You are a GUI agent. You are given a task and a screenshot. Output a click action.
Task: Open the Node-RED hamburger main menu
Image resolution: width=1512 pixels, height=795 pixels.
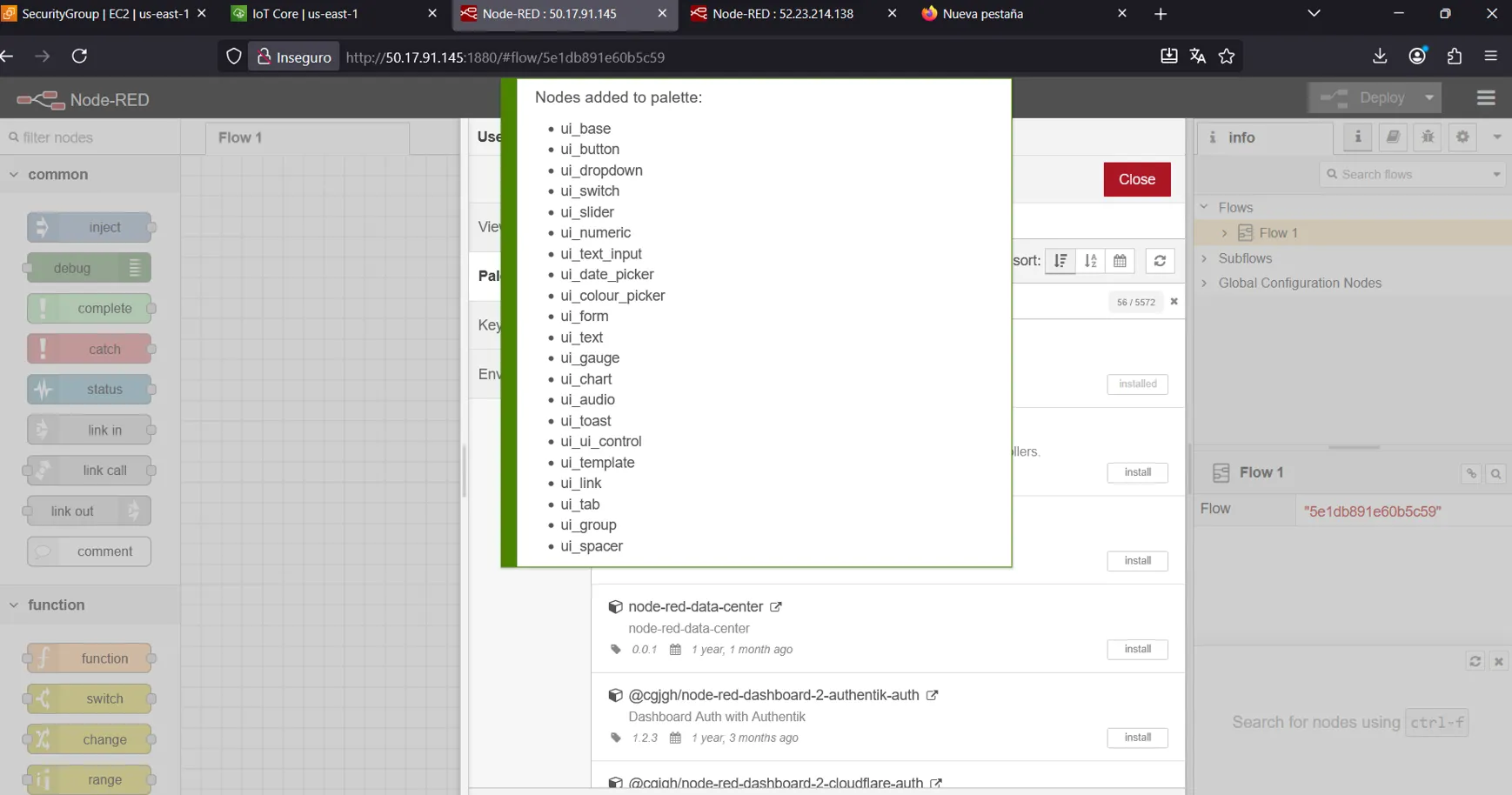tap(1486, 98)
